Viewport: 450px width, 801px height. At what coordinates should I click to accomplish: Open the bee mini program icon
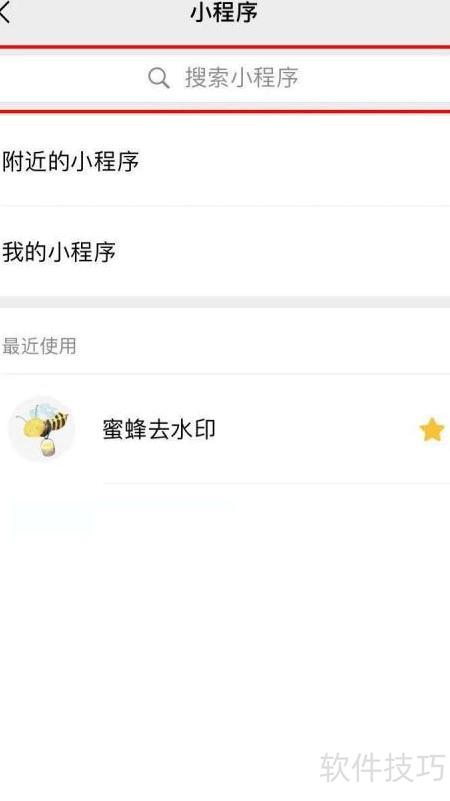click(41, 429)
